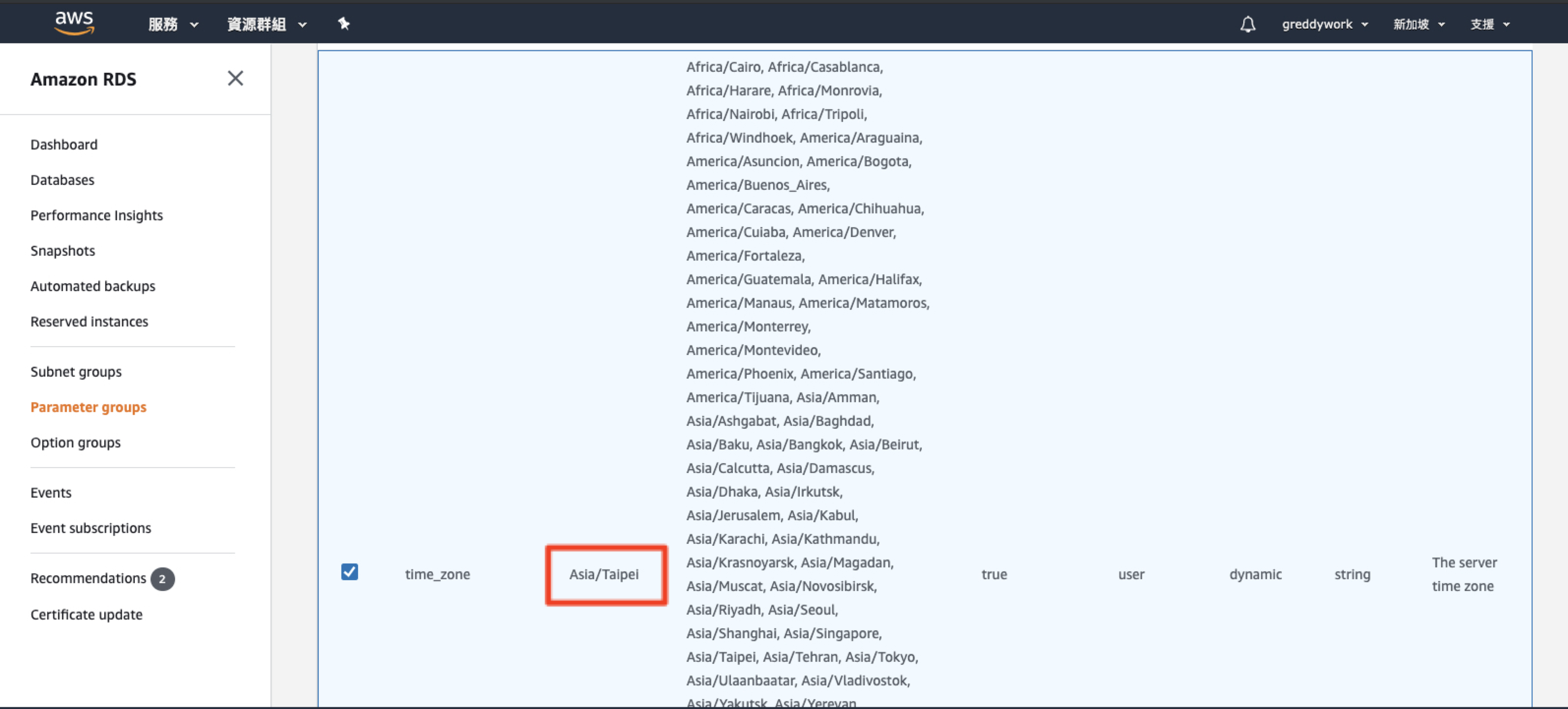Go to Dashboard in sidebar
1568x709 pixels.
[64, 145]
